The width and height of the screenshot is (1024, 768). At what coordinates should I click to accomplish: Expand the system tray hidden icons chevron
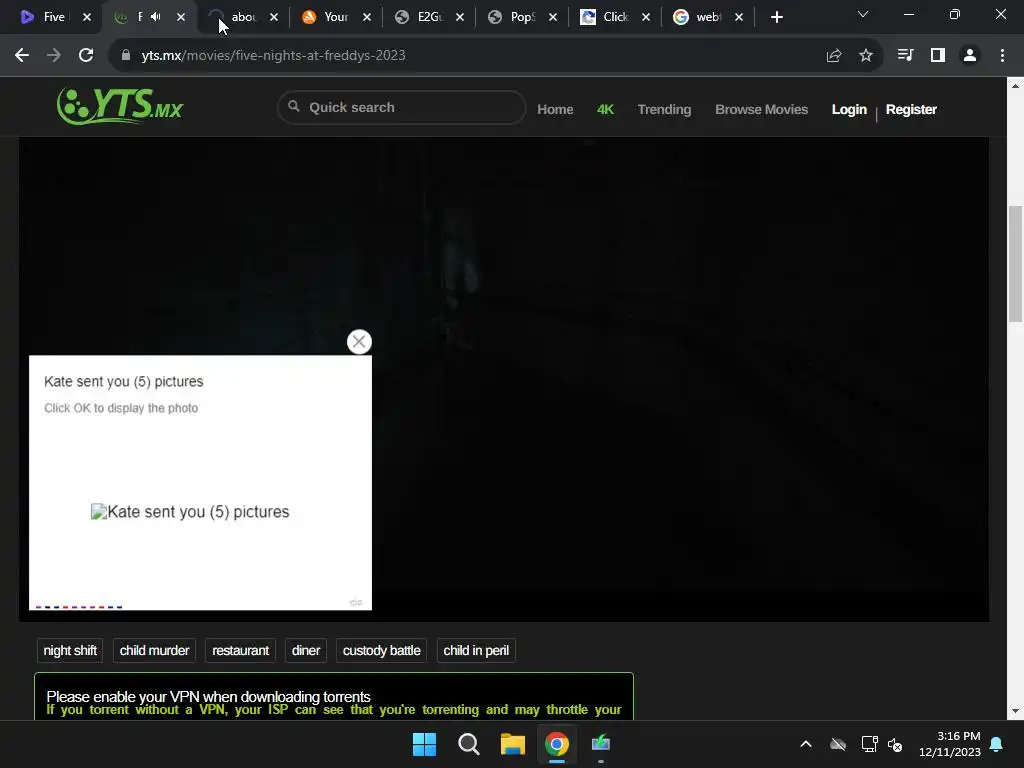(806, 744)
